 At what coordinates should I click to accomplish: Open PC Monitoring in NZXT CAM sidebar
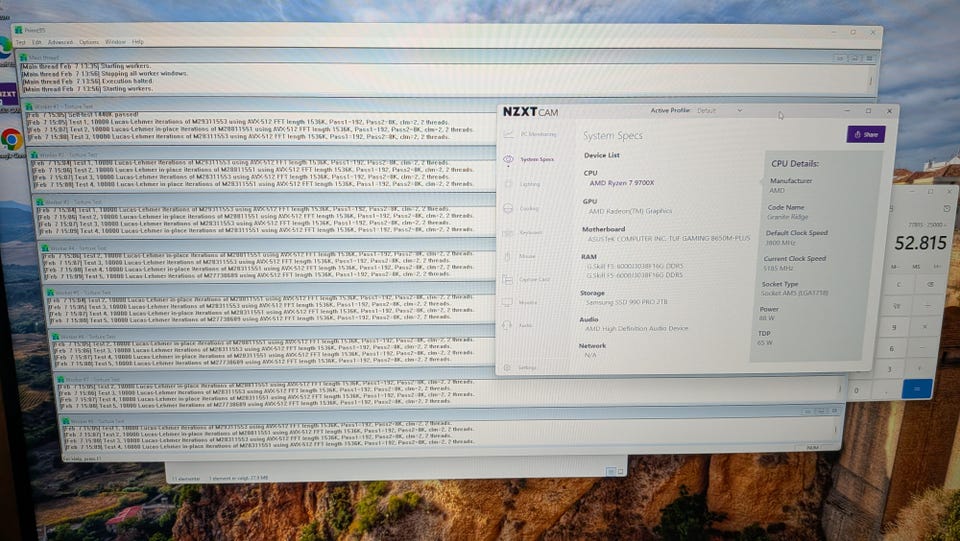click(531, 133)
